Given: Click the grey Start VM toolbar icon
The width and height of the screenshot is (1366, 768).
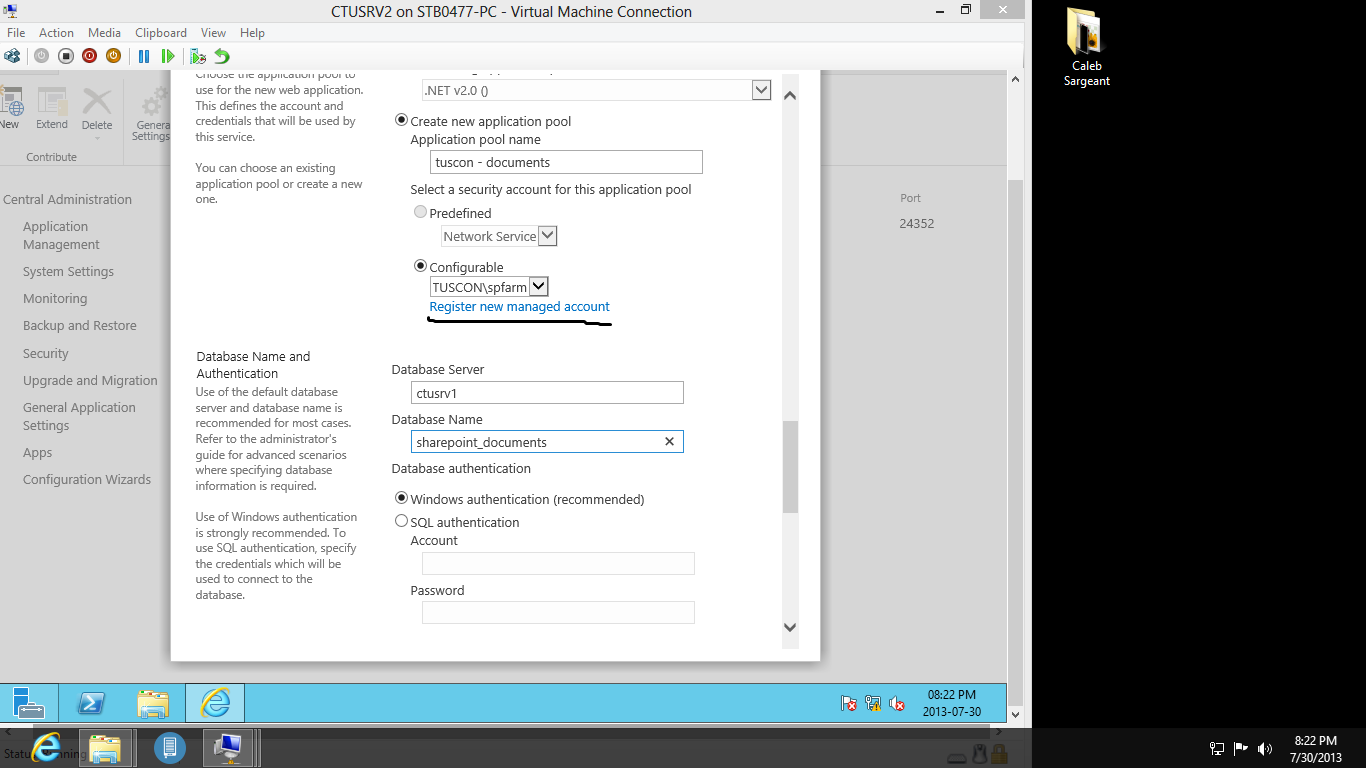Looking at the screenshot, I should tap(42, 56).
